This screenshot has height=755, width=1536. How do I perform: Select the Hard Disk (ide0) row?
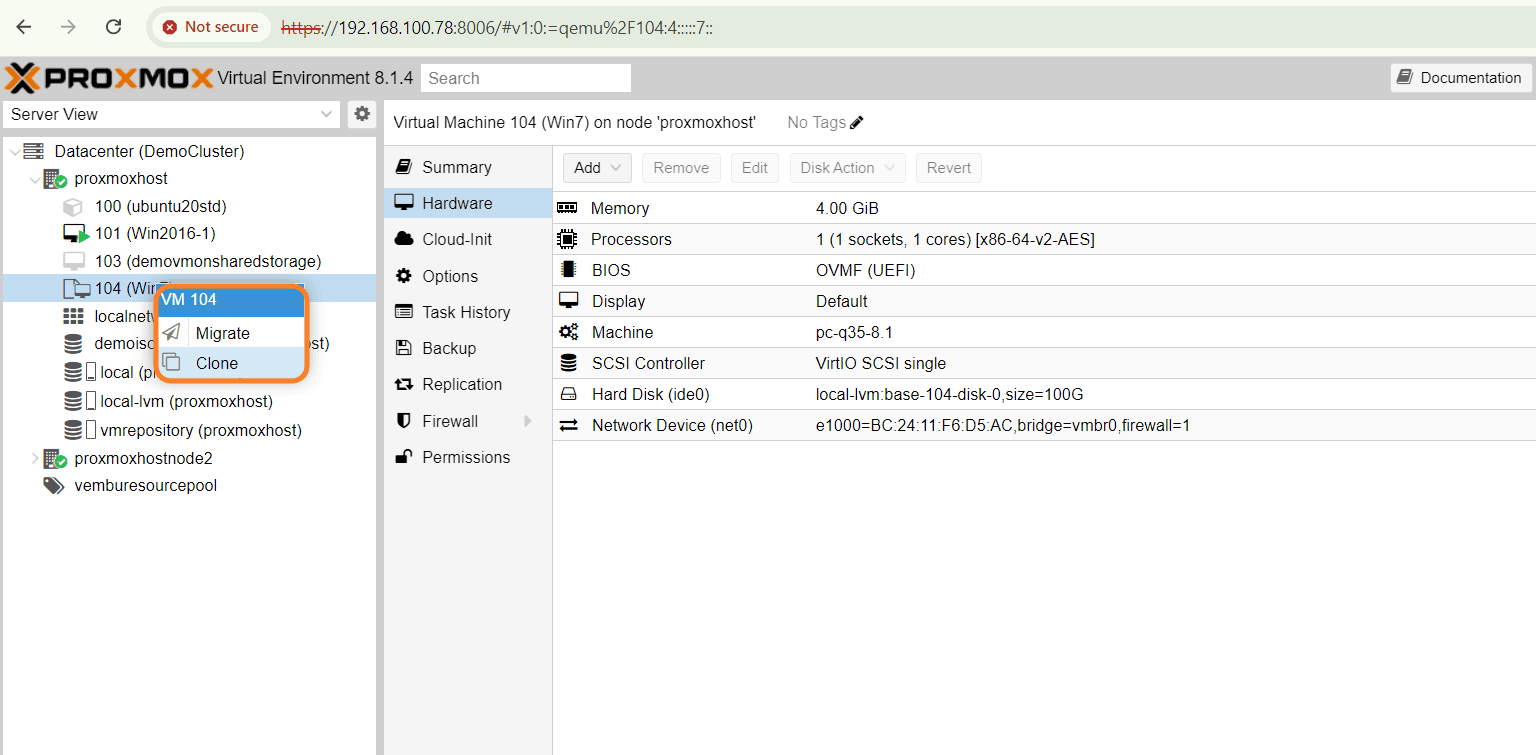pyautogui.click(x=1044, y=394)
